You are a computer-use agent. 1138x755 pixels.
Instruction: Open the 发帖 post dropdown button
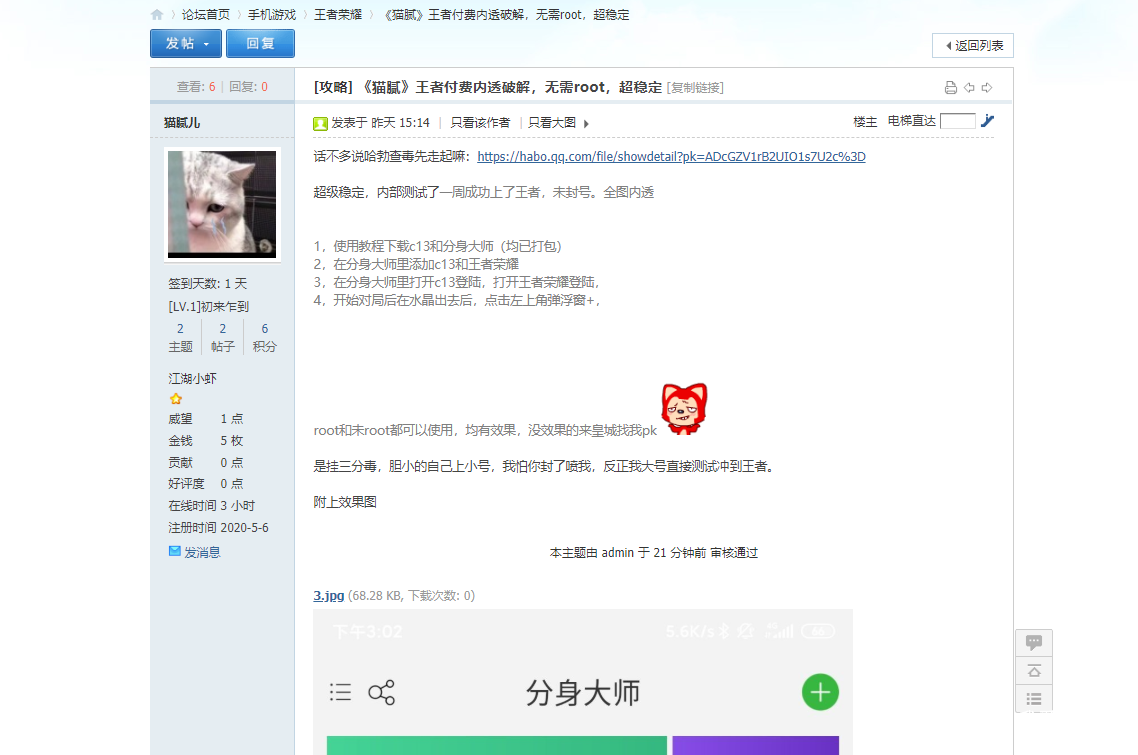(x=186, y=44)
